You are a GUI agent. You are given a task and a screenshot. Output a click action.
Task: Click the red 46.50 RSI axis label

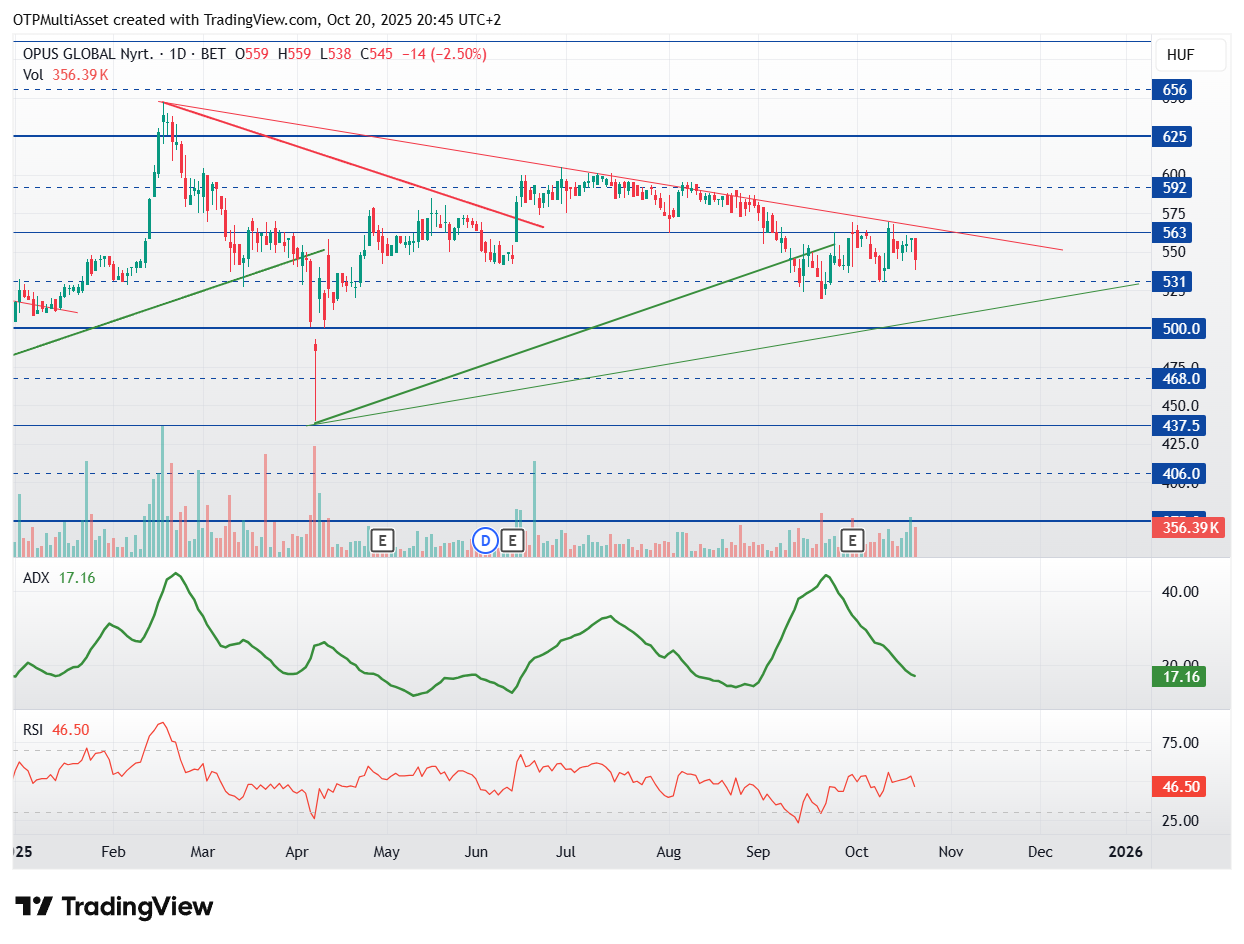1179,787
